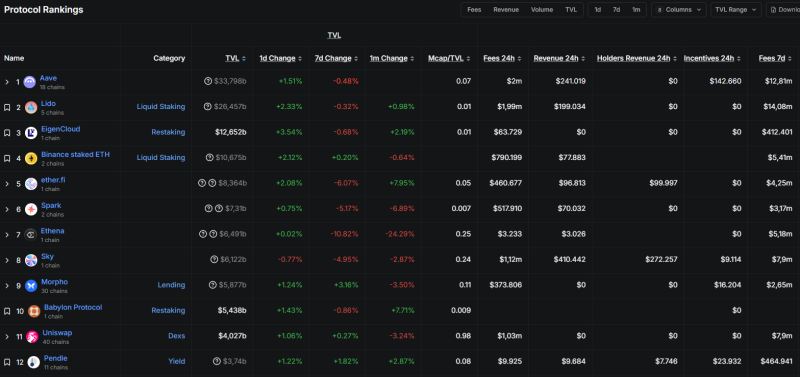Click the question mark icon beside Aave TVL
This screenshot has width=800, height=377.
coord(208,81)
